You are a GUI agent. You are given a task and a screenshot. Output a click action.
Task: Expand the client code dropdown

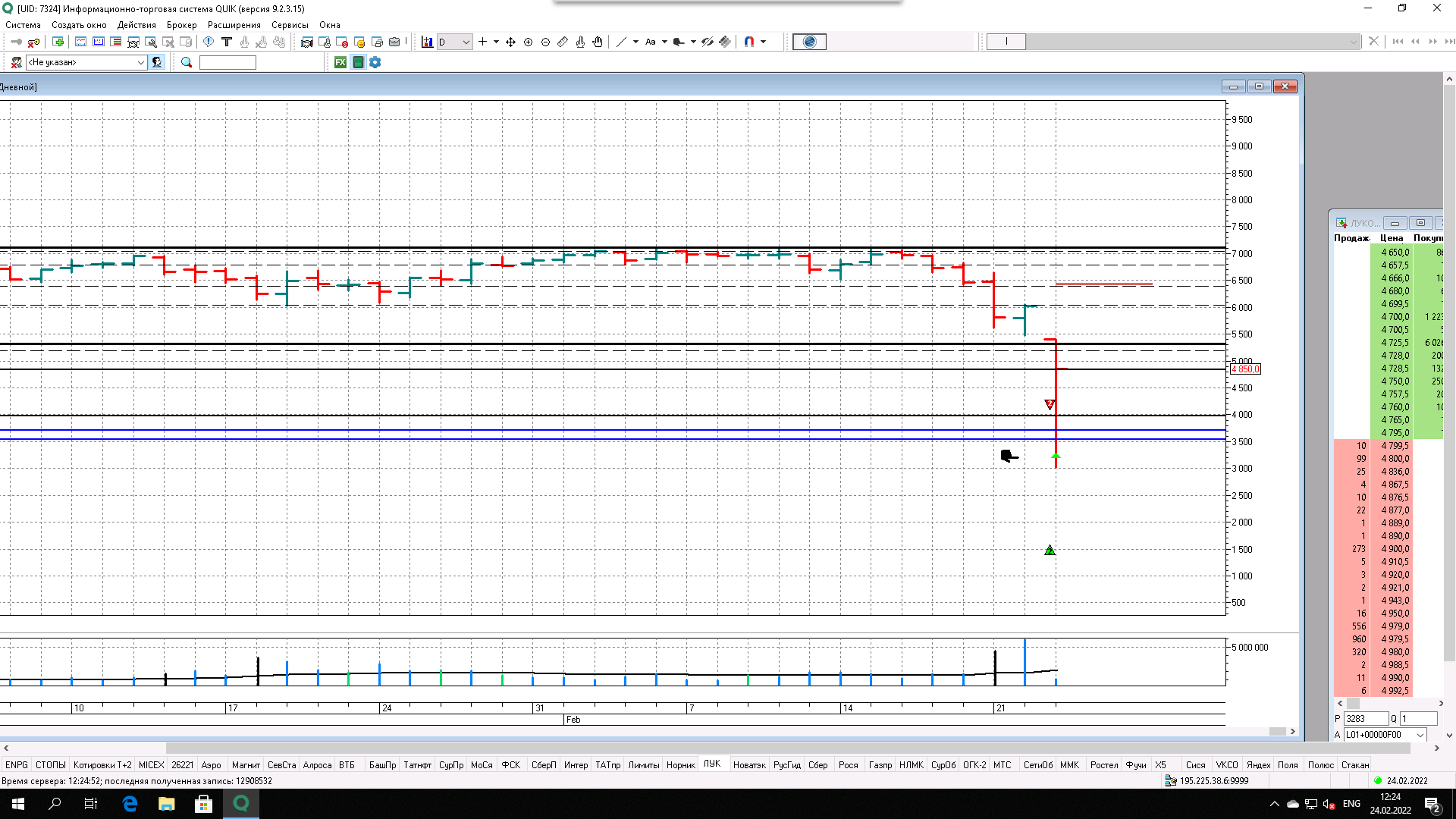(141, 62)
